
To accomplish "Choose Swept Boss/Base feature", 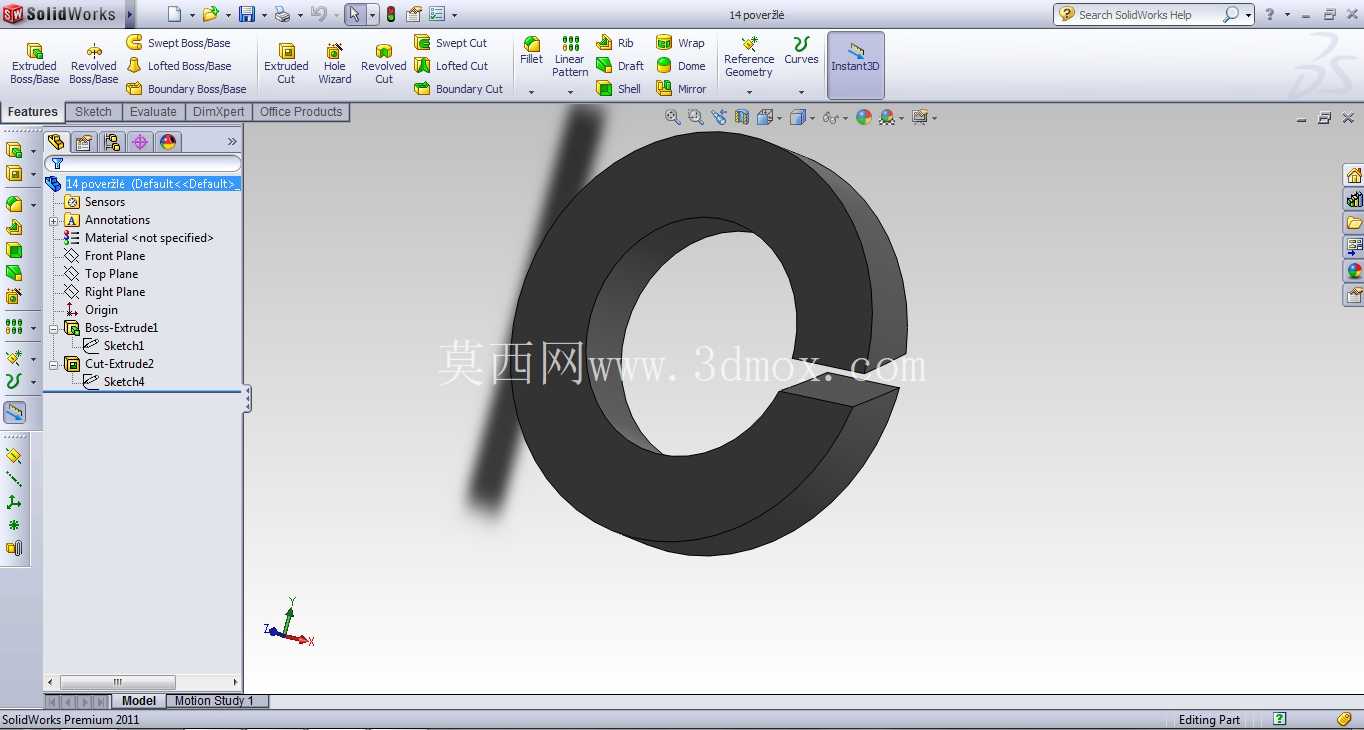I will click(x=178, y=43).
